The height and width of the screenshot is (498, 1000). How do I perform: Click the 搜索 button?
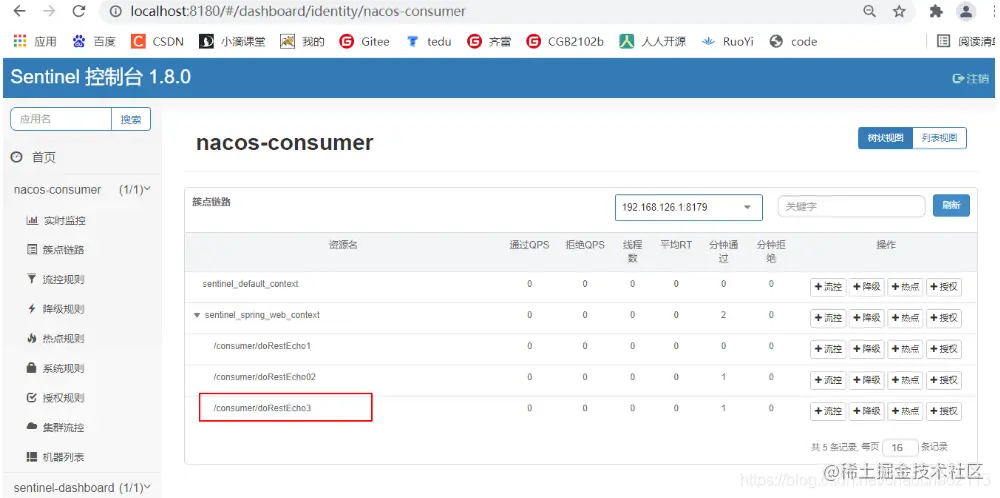tap(131, 119)
